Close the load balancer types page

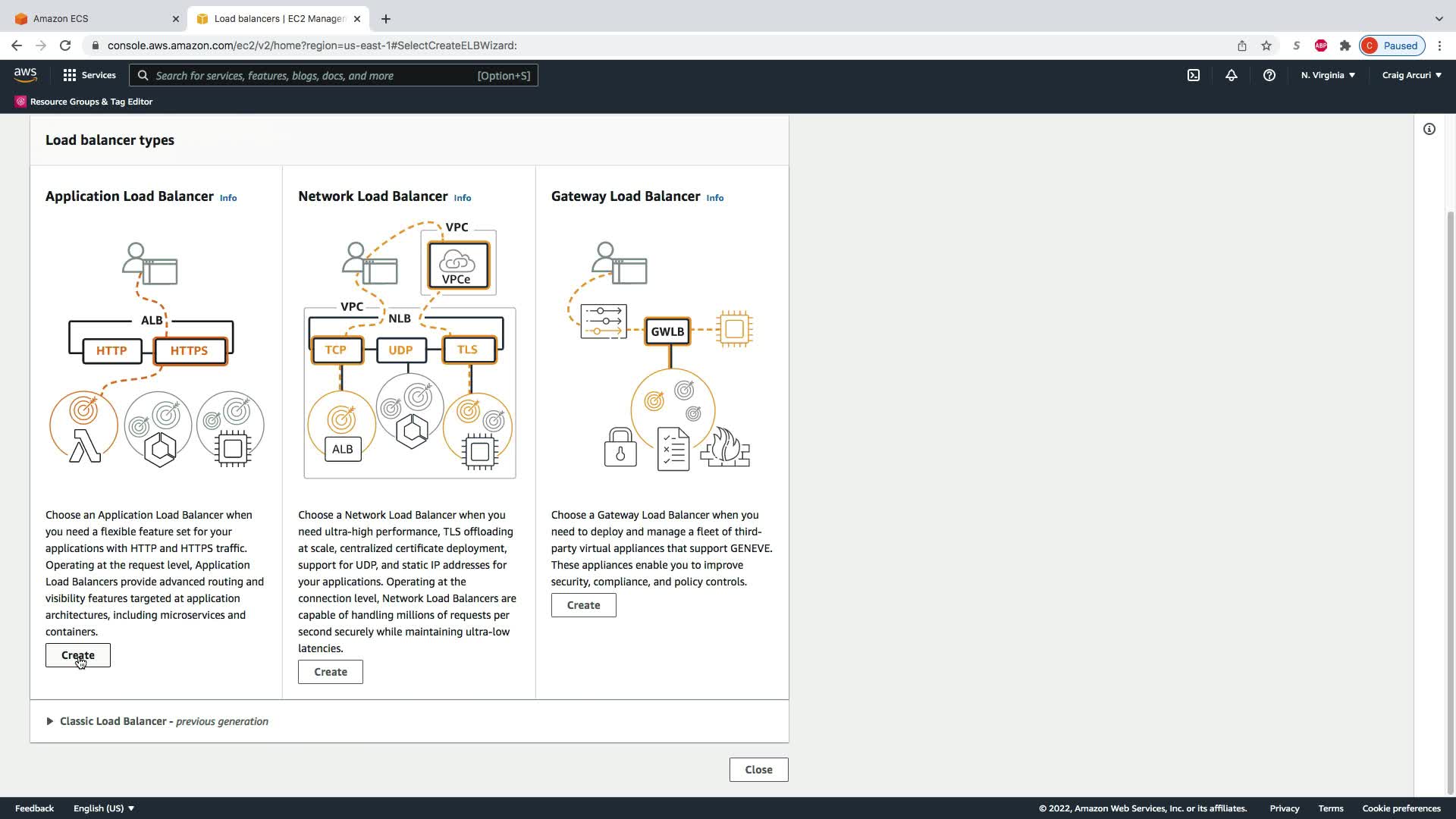click(x=758, y=770)
